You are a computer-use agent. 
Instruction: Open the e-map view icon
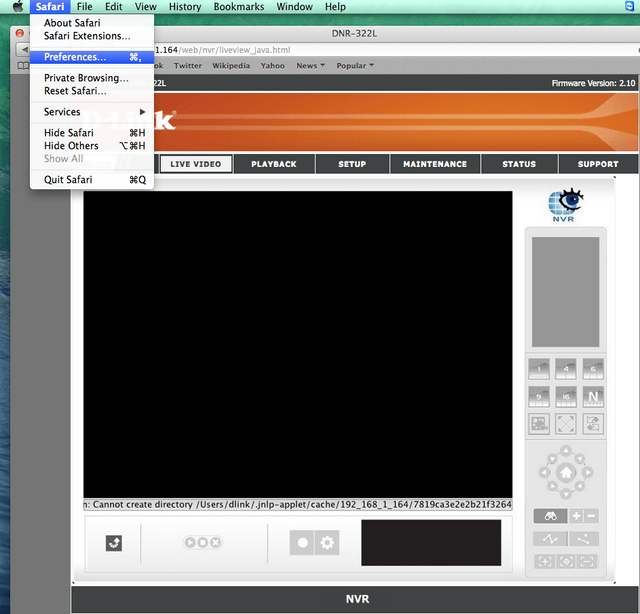[x=539, y=424]
